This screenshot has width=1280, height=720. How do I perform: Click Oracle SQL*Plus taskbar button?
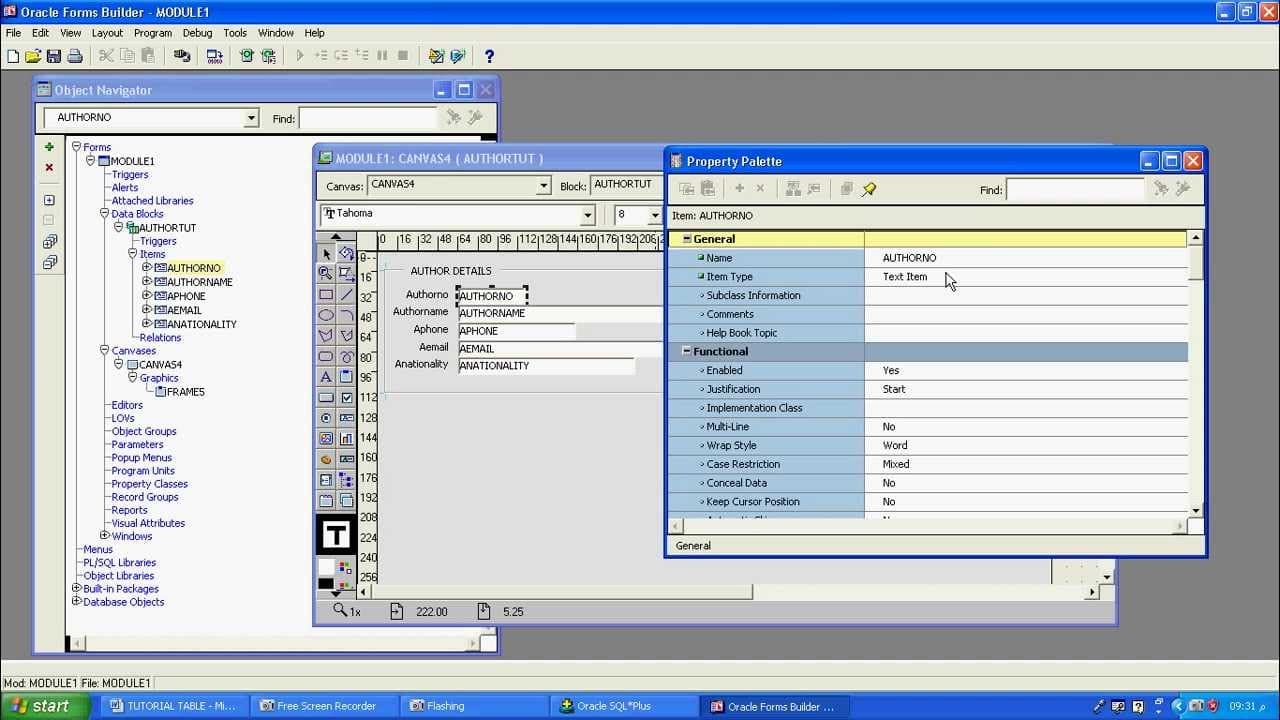(613, 706)
